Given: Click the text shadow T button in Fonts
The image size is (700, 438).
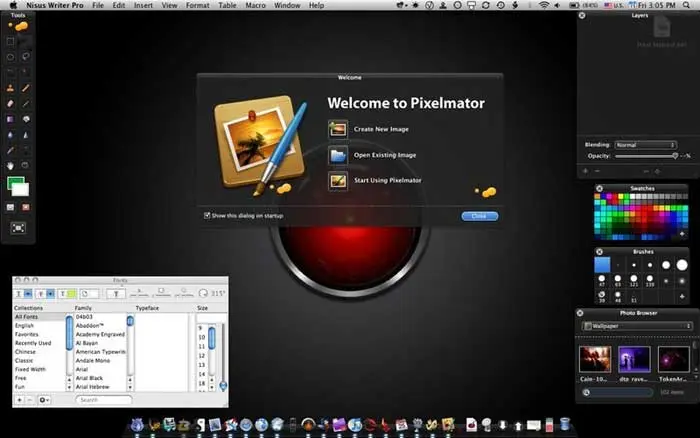Looking at the screenshot, I should pyautogui.click(x=116, y=294).
